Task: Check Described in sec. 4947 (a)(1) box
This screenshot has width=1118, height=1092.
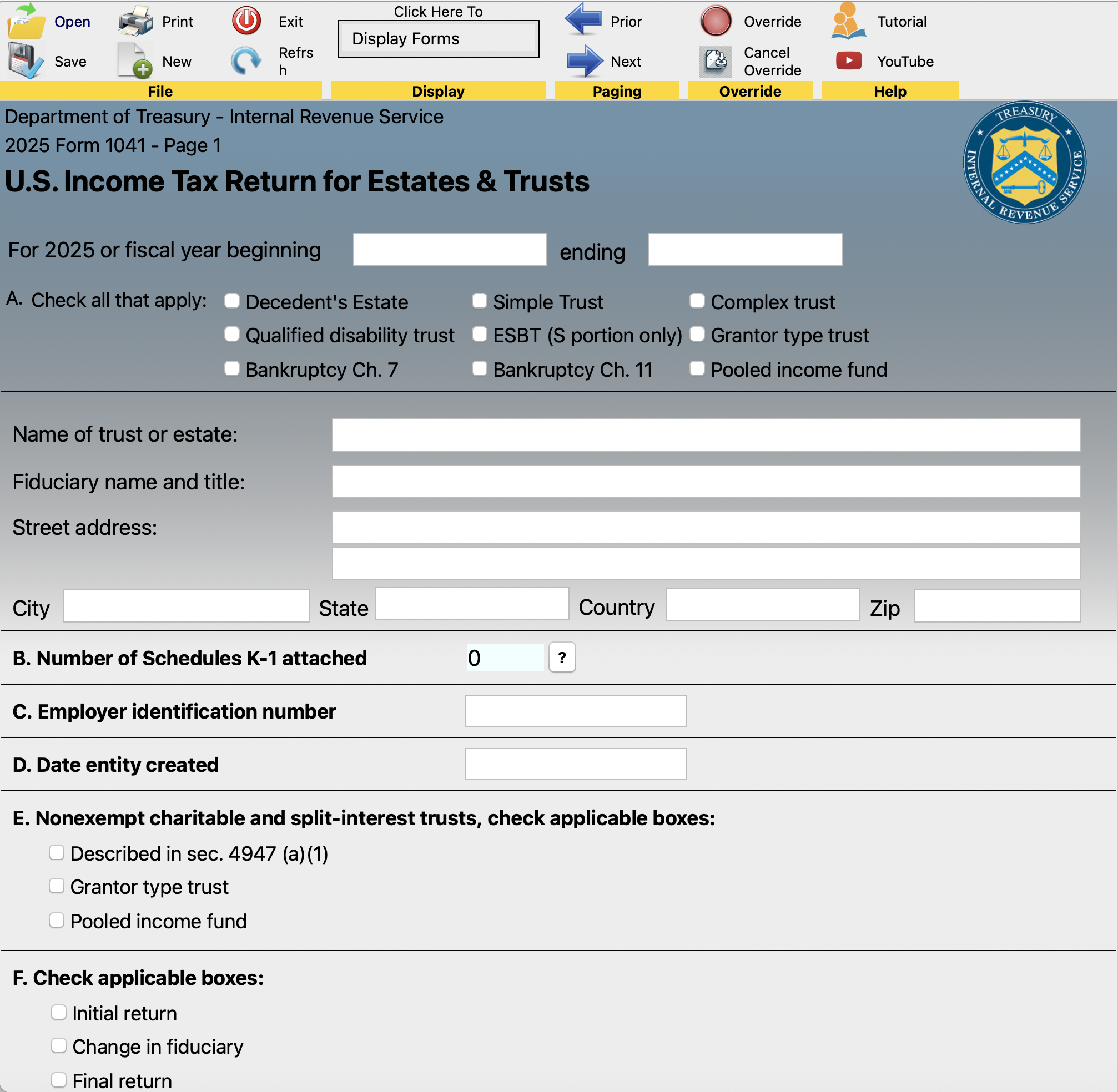Action: pos(56,852)
